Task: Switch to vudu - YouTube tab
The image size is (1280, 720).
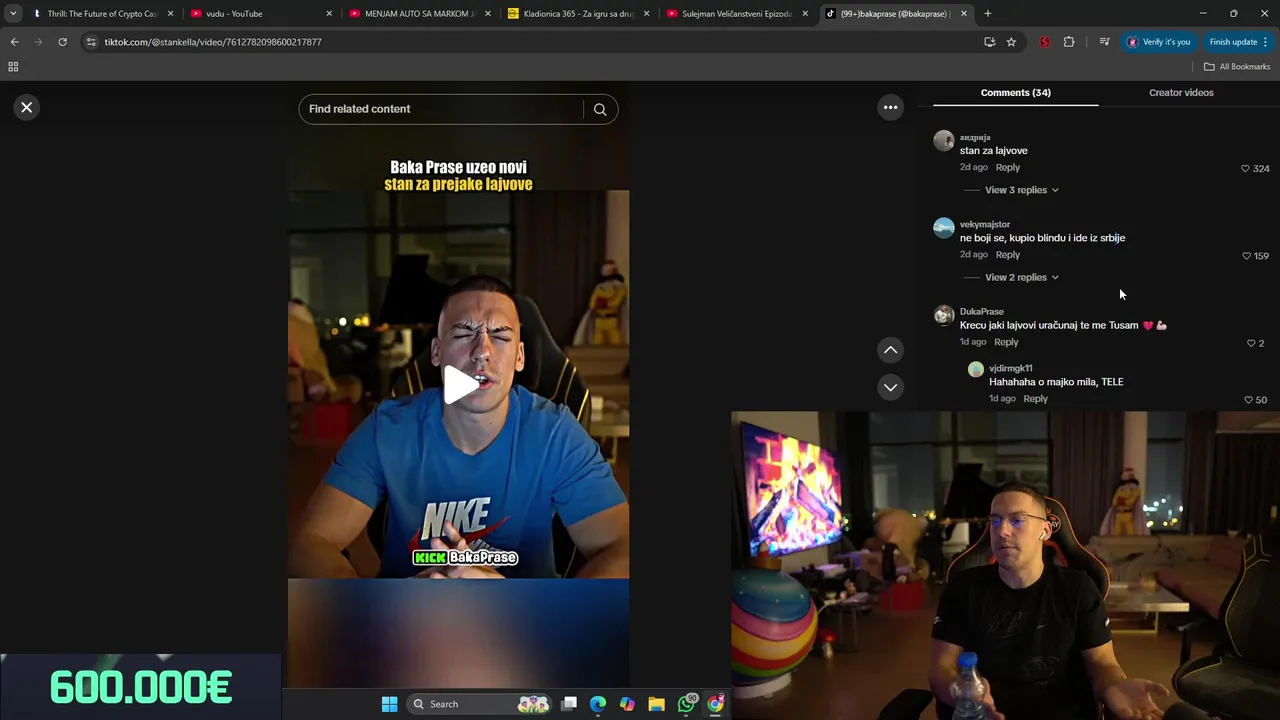Action: click(262, 14)
